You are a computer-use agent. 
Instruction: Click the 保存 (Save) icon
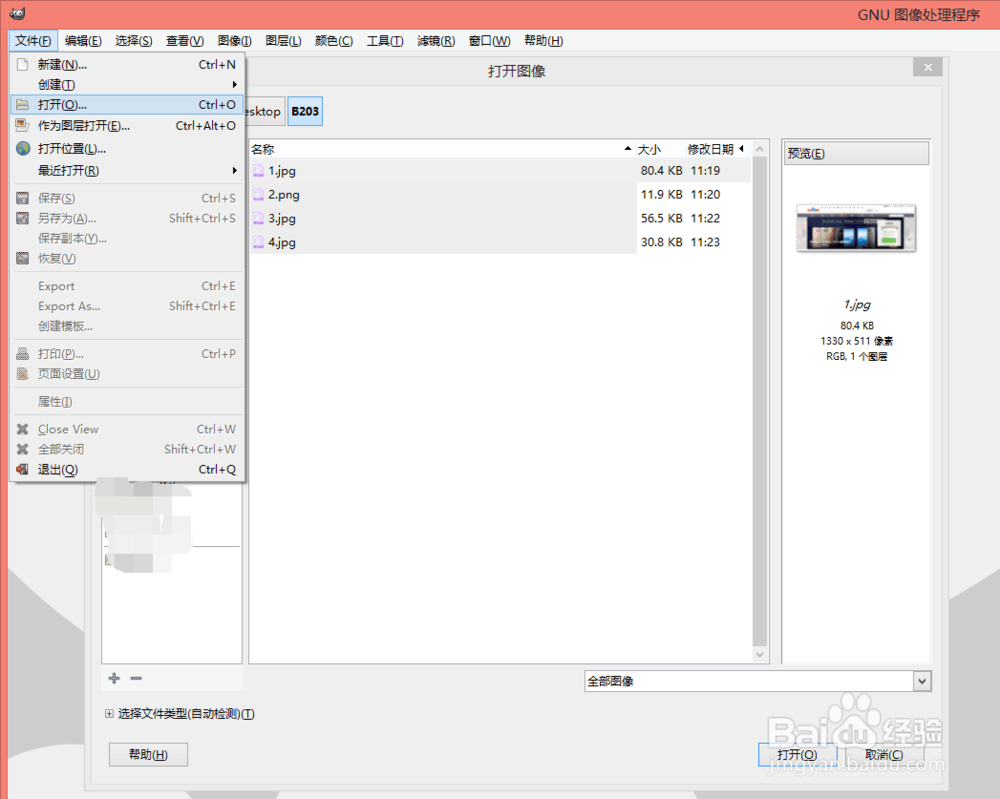24,197
